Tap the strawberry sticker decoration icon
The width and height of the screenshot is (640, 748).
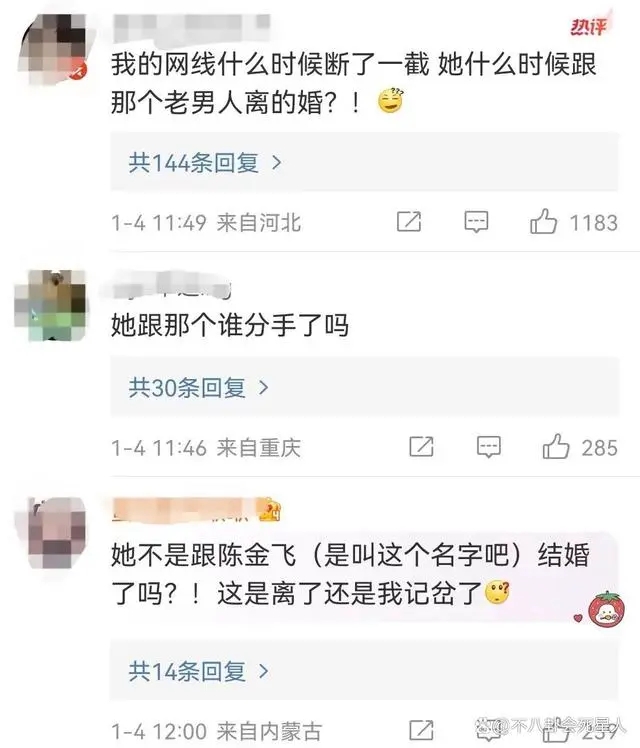606,610
